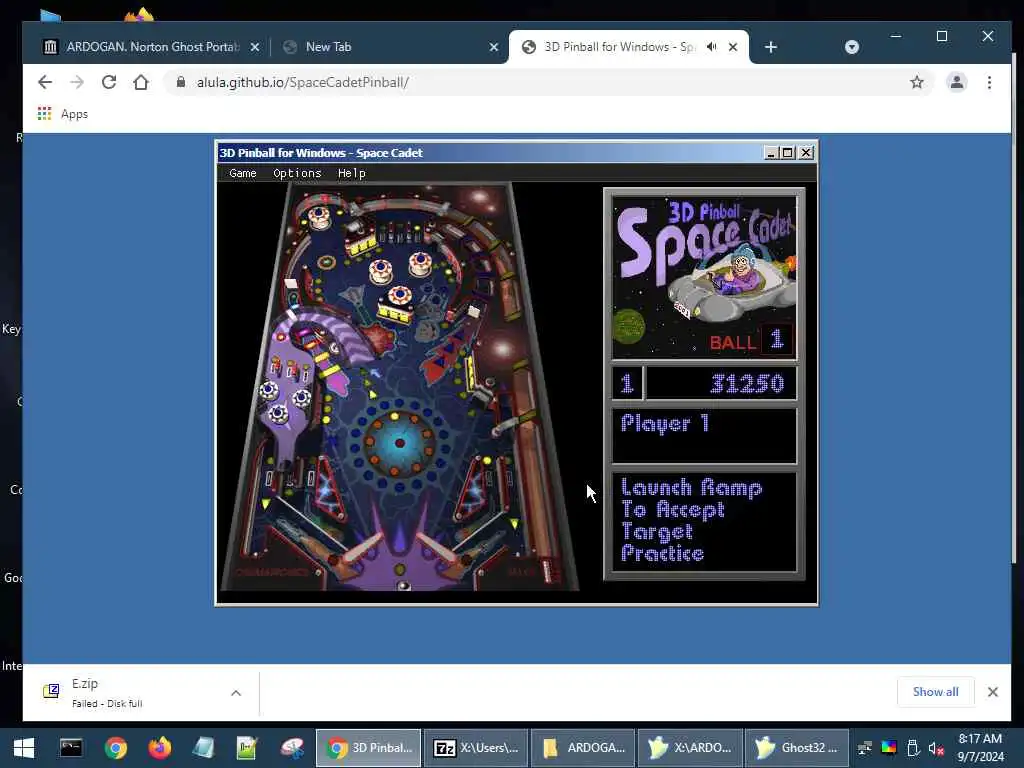Open the Windows Start menu
This screenshot has width=1024, height=768.
24,748
